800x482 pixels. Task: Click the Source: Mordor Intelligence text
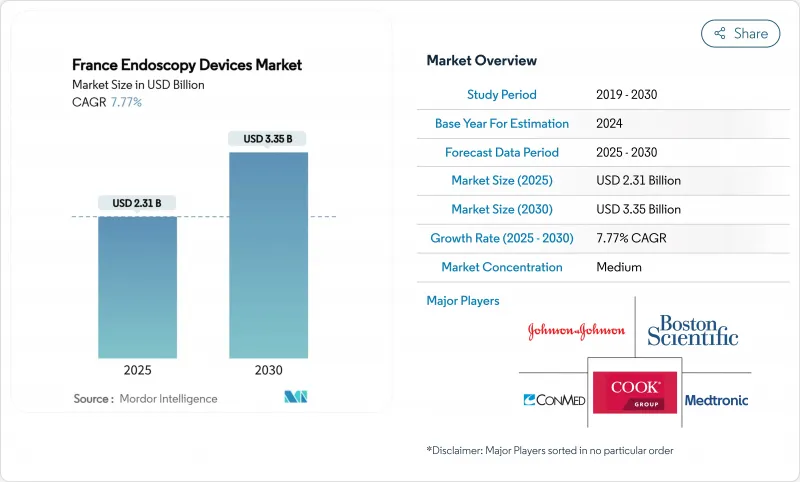[145, 399]
